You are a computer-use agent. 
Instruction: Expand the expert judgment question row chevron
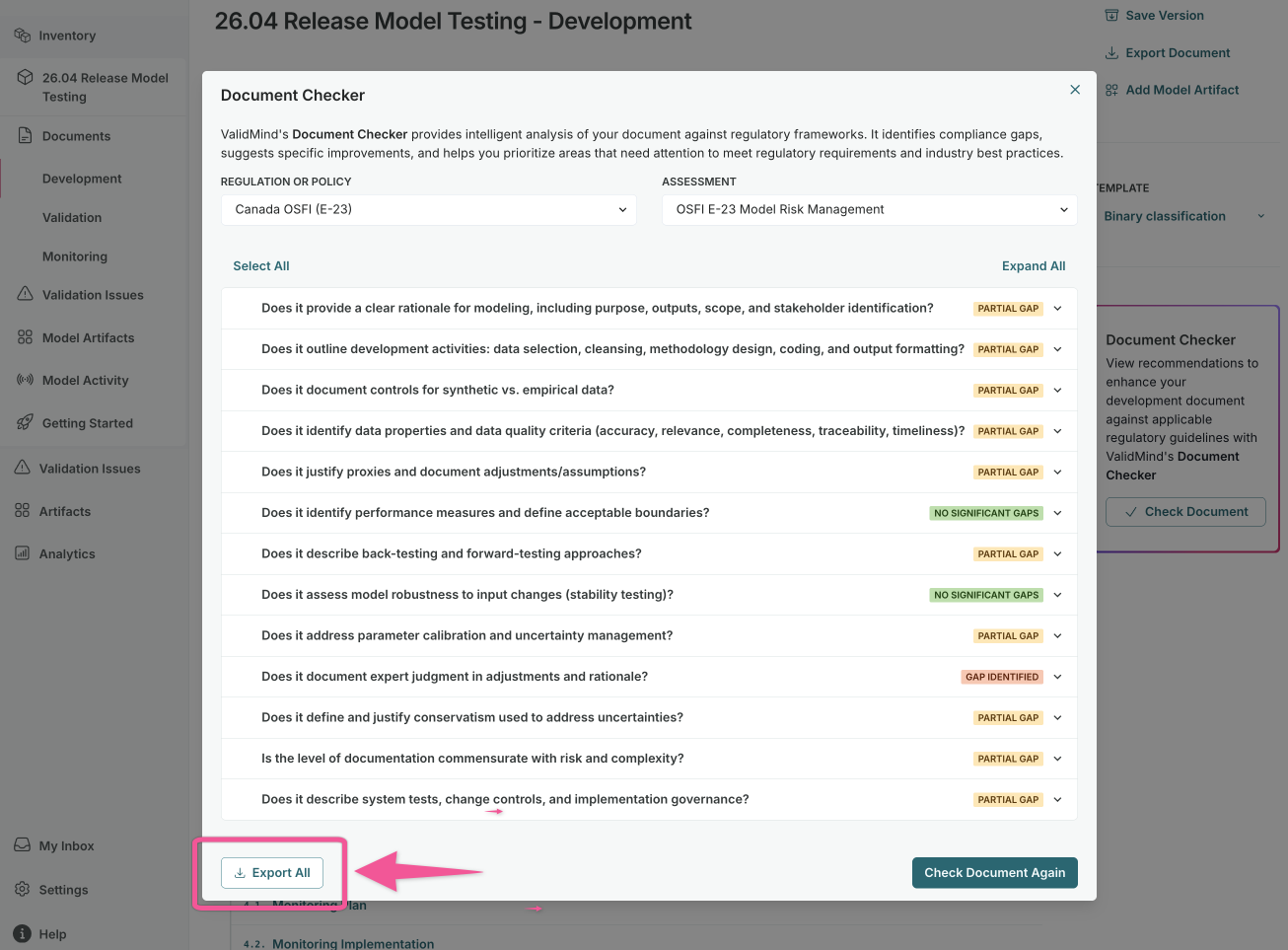(x=1057, y=677)
